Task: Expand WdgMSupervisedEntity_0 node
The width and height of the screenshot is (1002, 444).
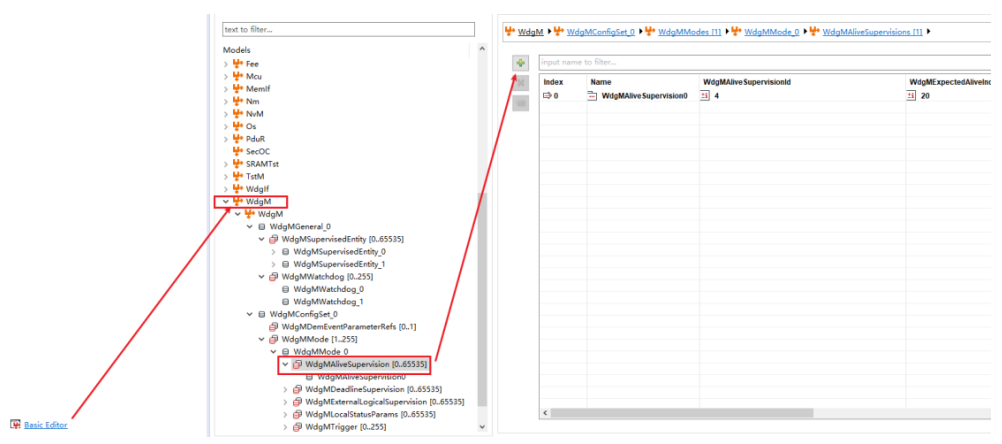Action: coord(274,252)
